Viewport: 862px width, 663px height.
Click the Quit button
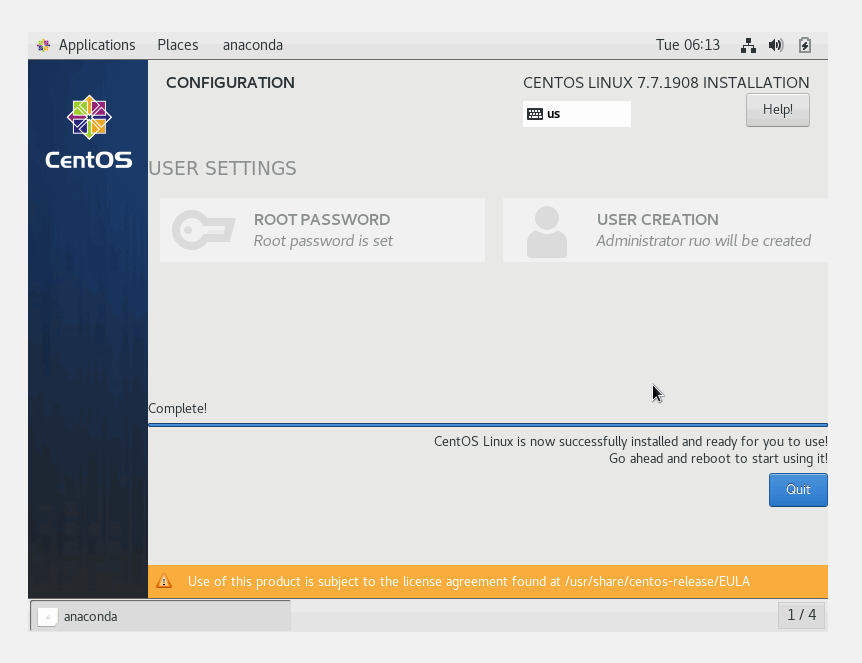tap(798, 490)
